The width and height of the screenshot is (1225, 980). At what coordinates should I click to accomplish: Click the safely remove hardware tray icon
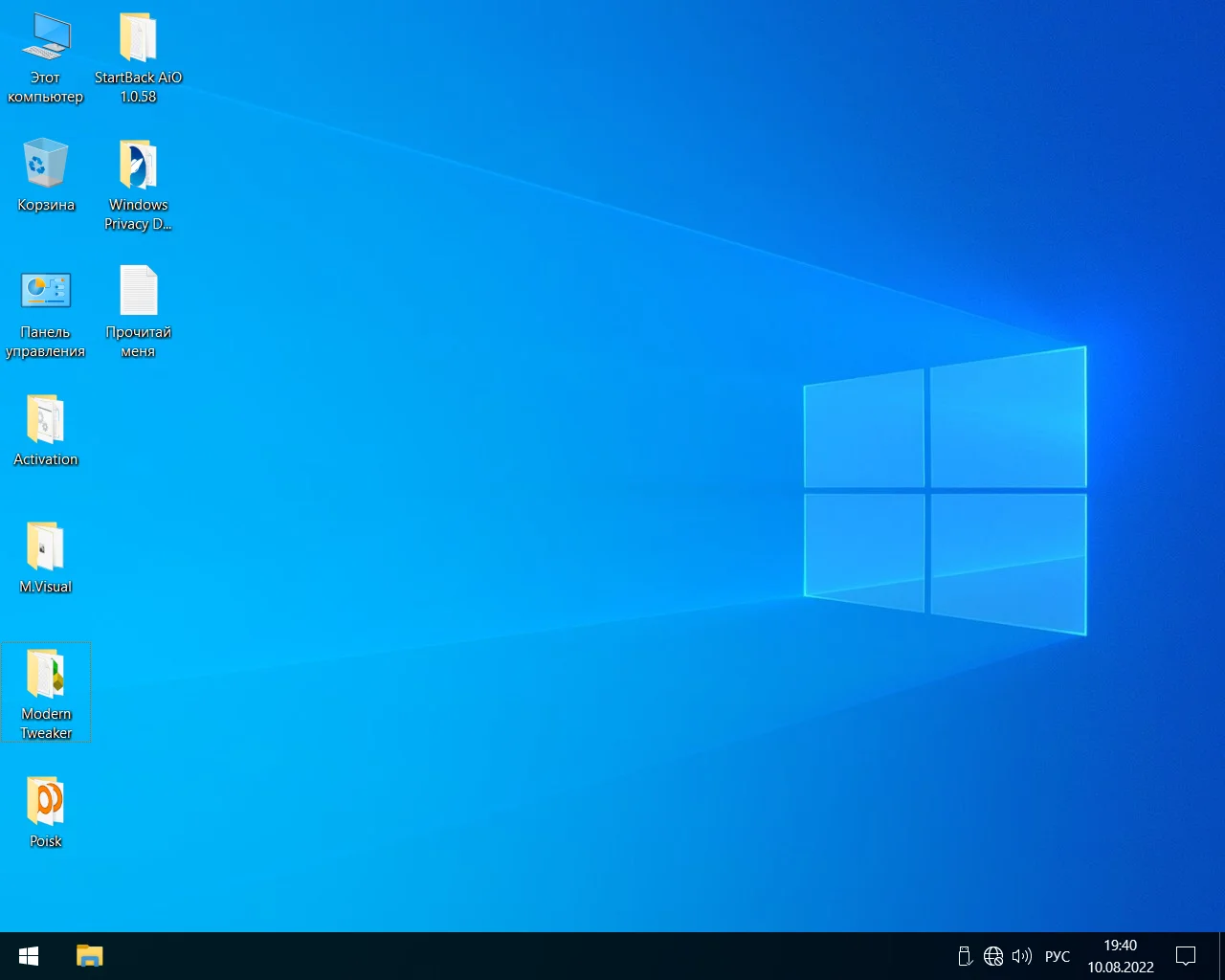965,955
